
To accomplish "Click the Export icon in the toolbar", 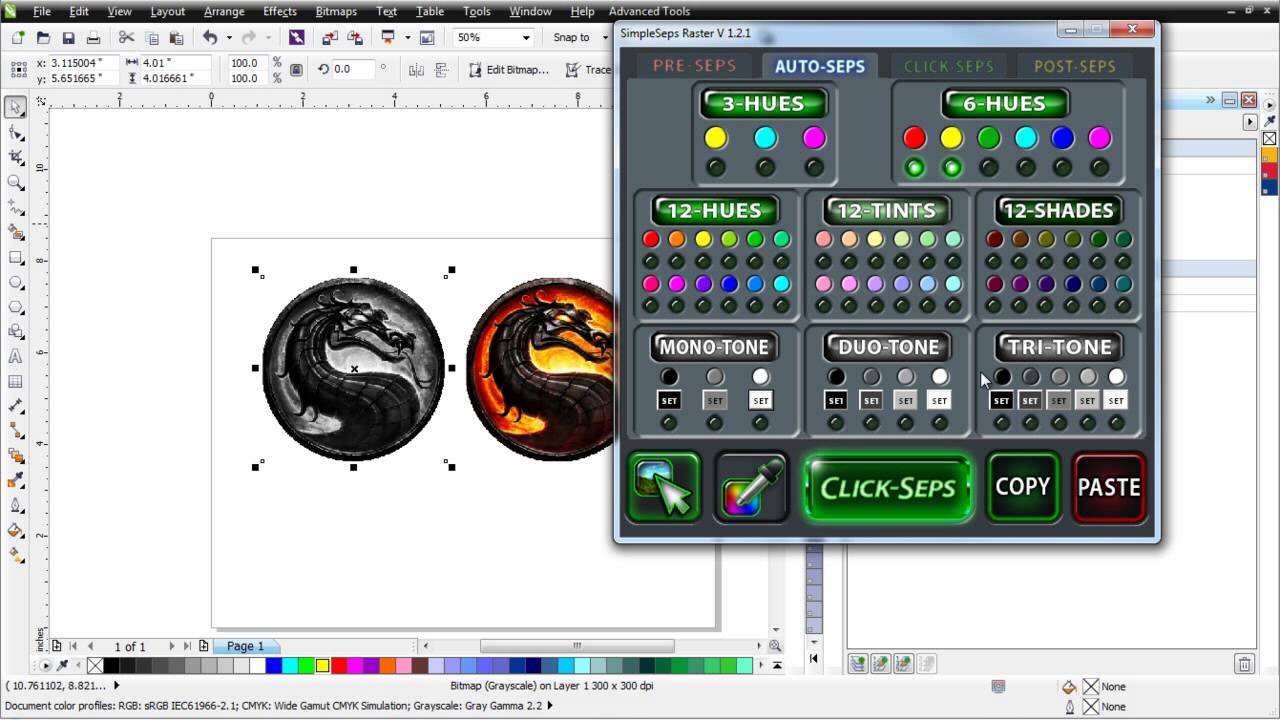I will tap(355, 38).
